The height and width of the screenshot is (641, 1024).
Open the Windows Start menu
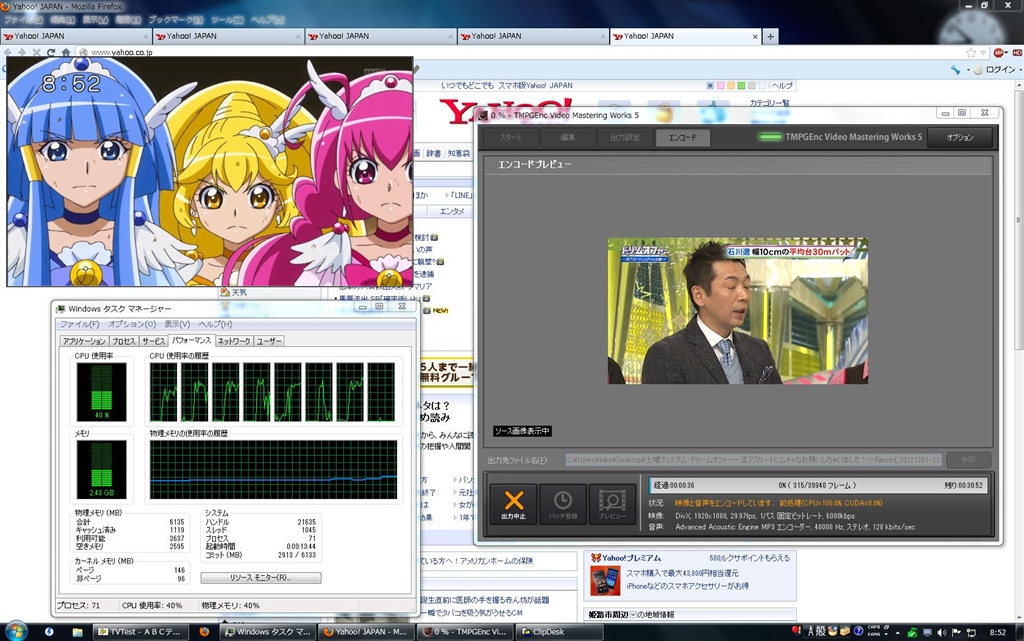[x=15, y=631]
